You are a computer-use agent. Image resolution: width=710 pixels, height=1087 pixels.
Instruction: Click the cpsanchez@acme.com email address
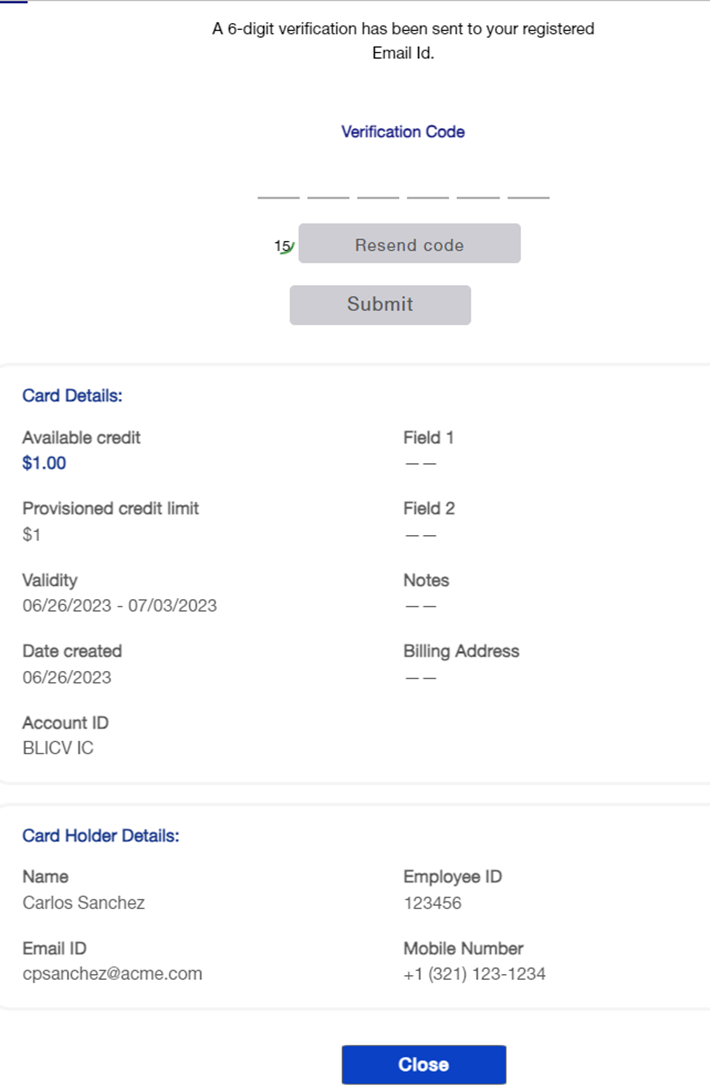pos(112,973)
